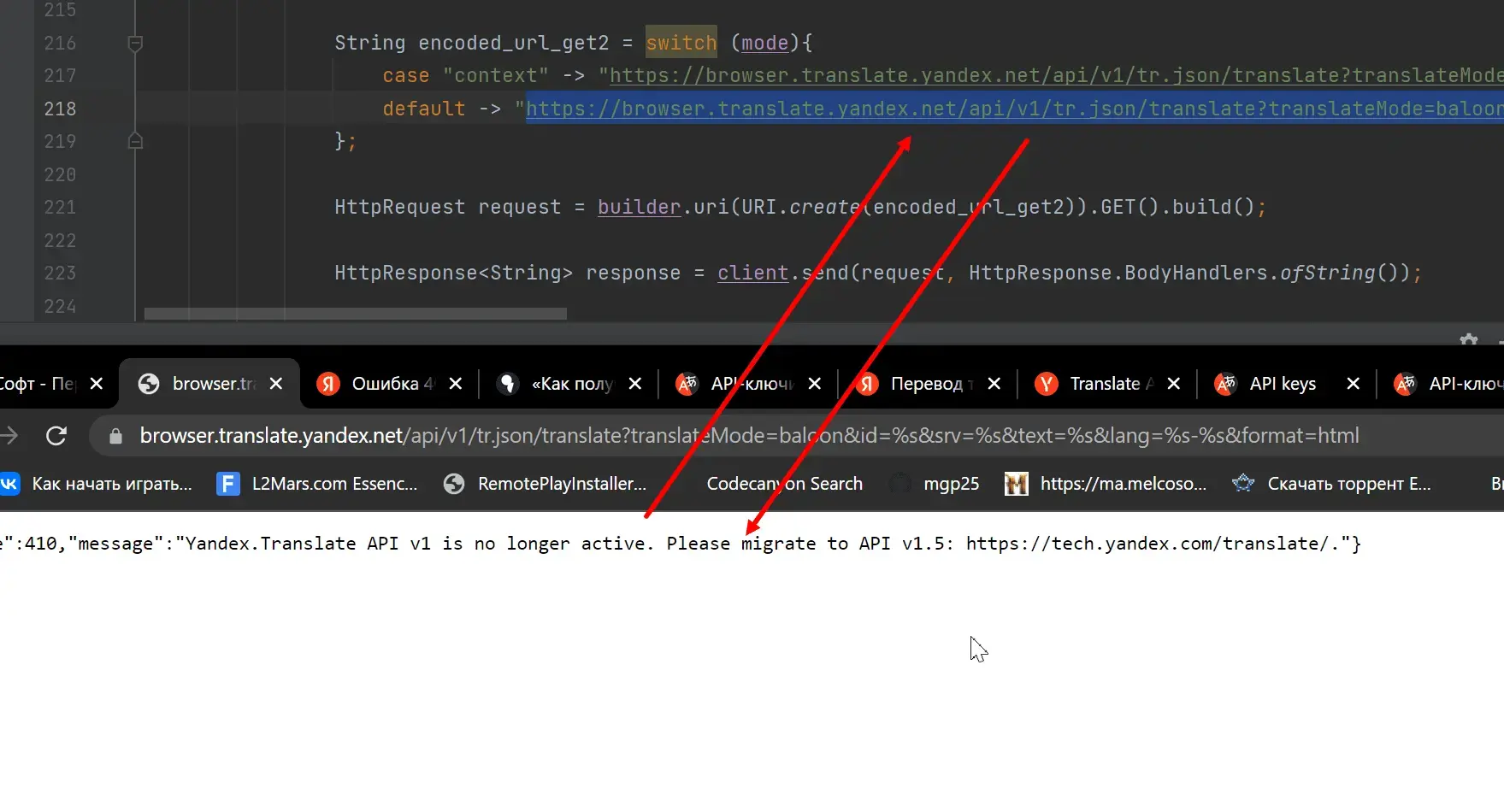Click the fold end marker at line 219
The width and height of the screenshot is (1504, 812).
(135, 141)
